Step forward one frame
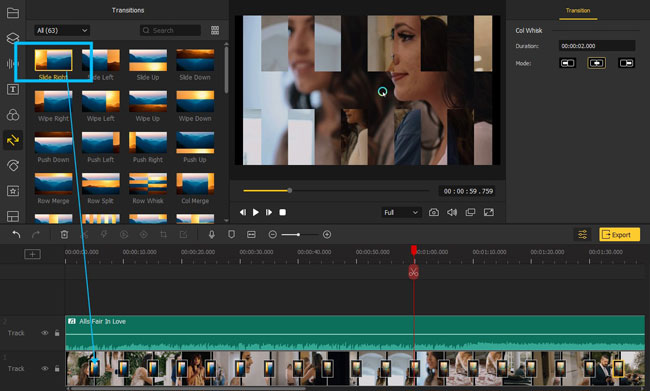The image size is (650, 391). pyautogui.click(x=269, y=212)
